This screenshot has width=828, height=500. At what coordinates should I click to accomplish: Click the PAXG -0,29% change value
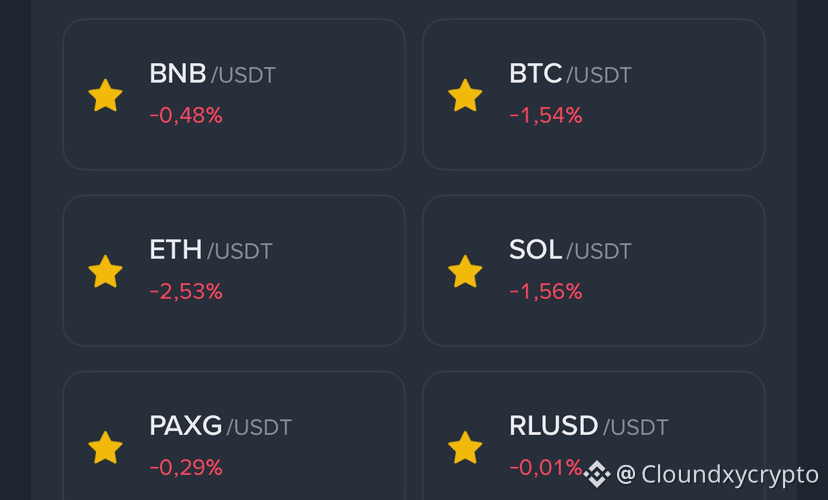coord(186,468)
